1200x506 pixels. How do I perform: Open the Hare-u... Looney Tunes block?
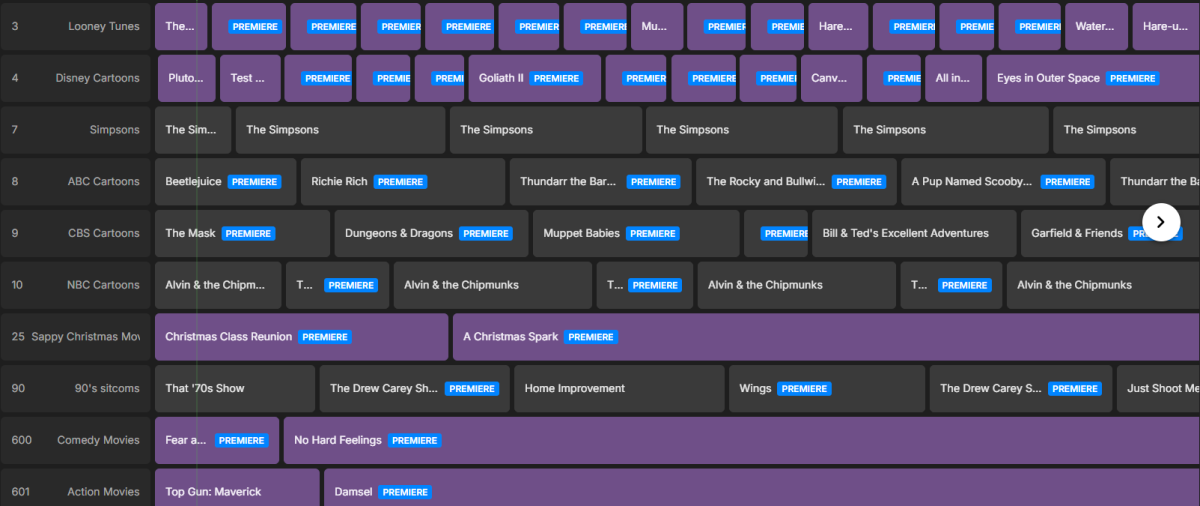tap(1166, 26)
